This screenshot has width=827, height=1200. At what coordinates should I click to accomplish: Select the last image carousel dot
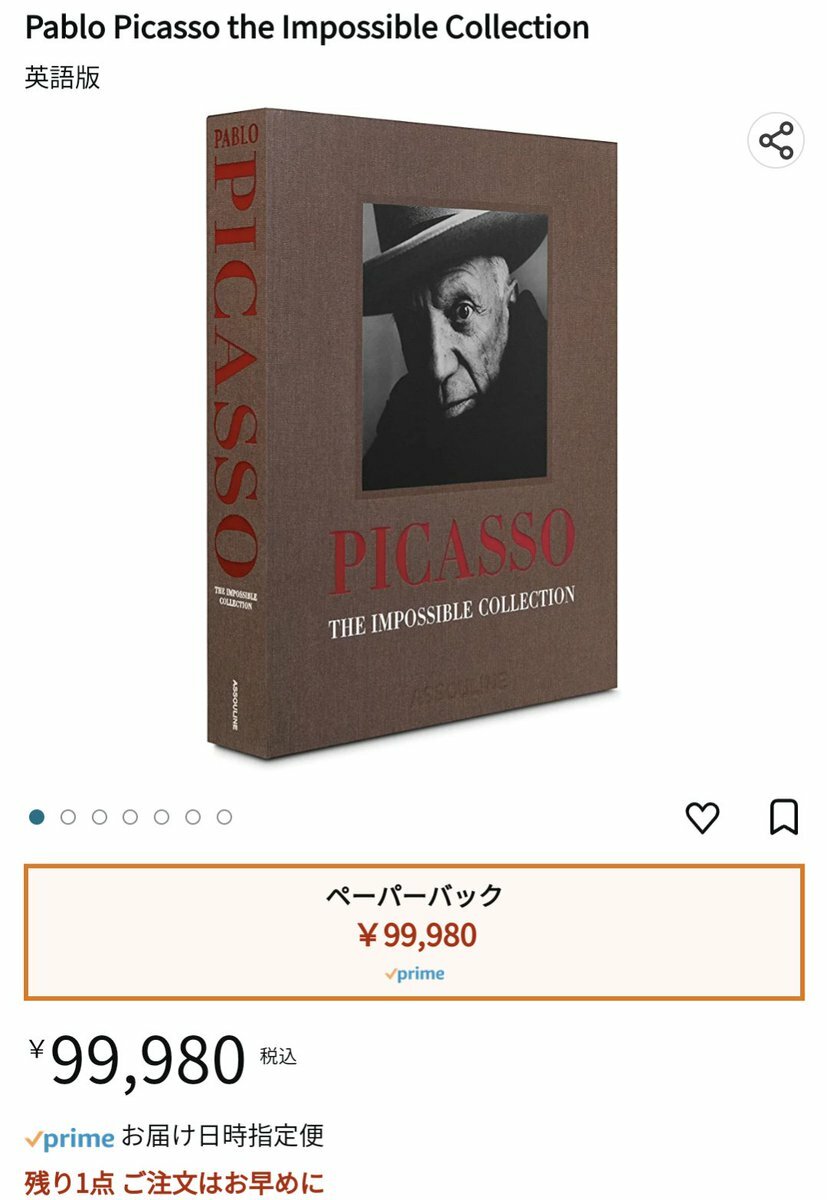point(224,817)
